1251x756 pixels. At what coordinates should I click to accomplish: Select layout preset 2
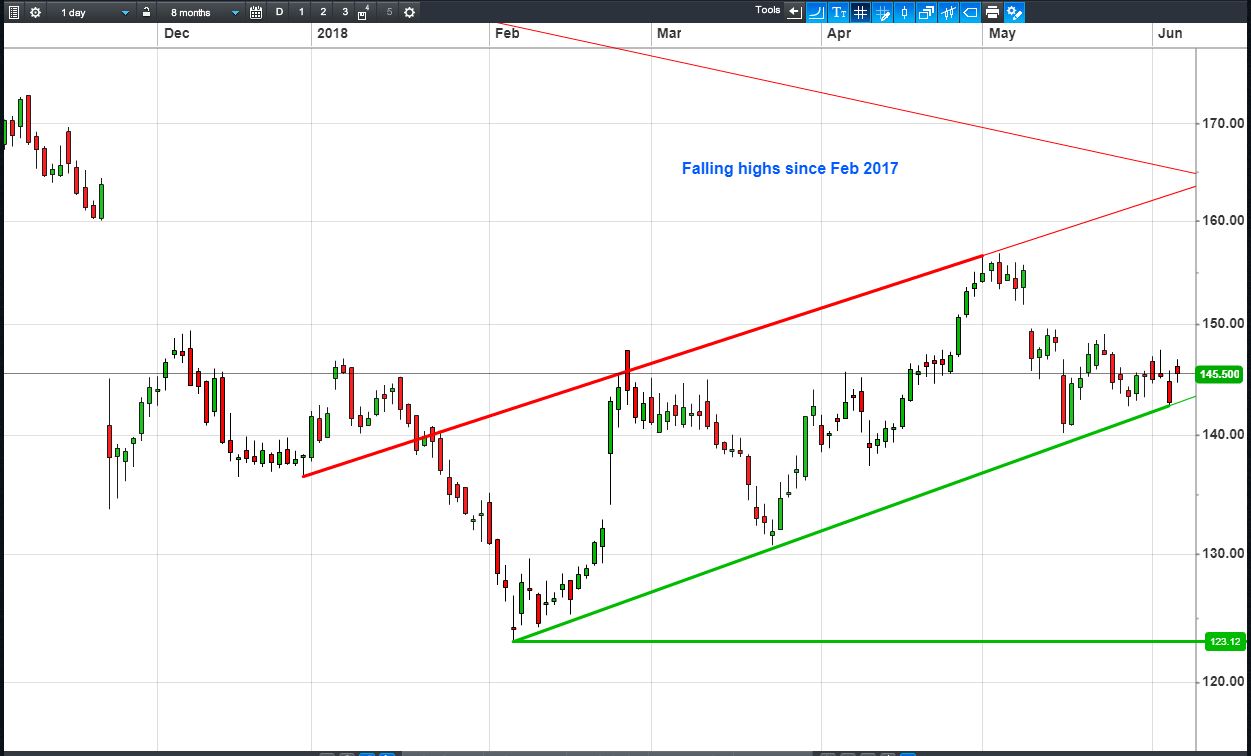tap(323, 12)
